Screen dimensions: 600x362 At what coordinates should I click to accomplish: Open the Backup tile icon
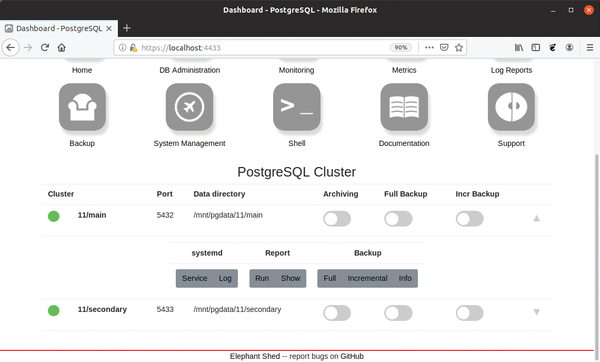pos(82,107)
